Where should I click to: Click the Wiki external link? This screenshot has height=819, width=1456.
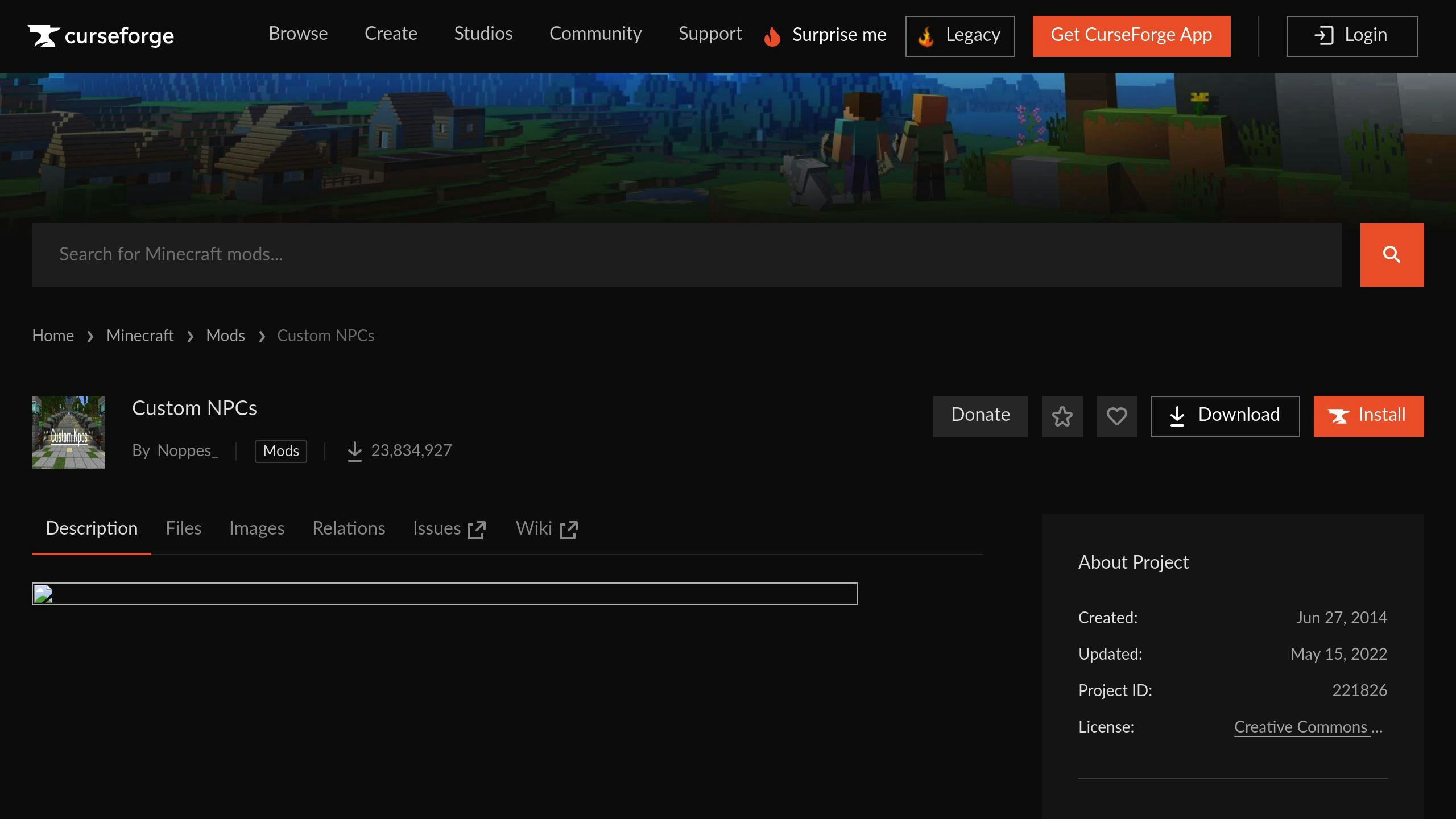tap(546, 528)
